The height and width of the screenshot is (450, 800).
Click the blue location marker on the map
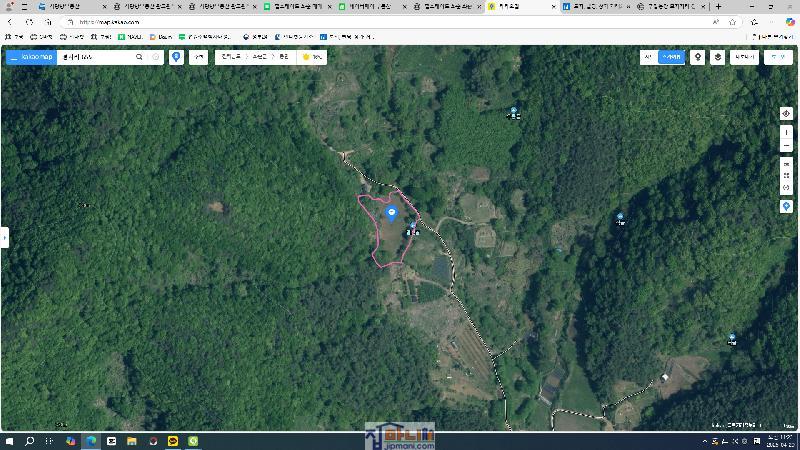tap(391, 213)
